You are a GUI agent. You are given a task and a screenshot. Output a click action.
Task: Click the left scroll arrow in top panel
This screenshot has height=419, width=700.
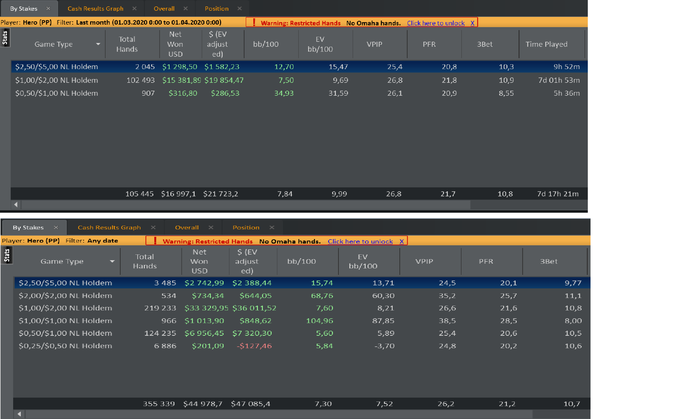point(16,205)
